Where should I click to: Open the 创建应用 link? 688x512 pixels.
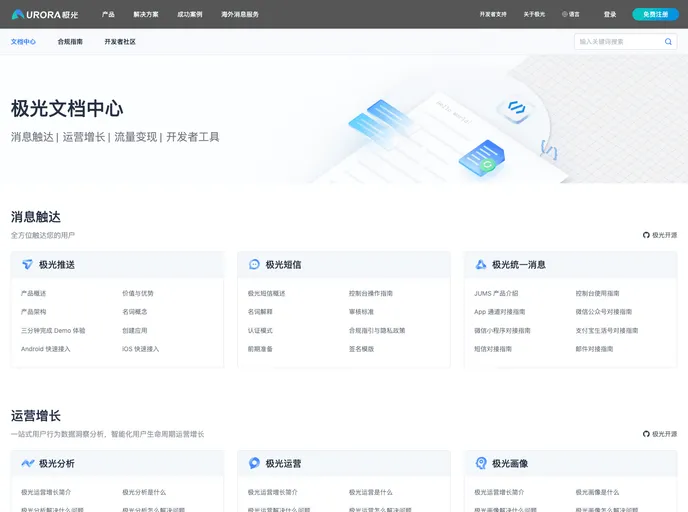coord(135,330)
